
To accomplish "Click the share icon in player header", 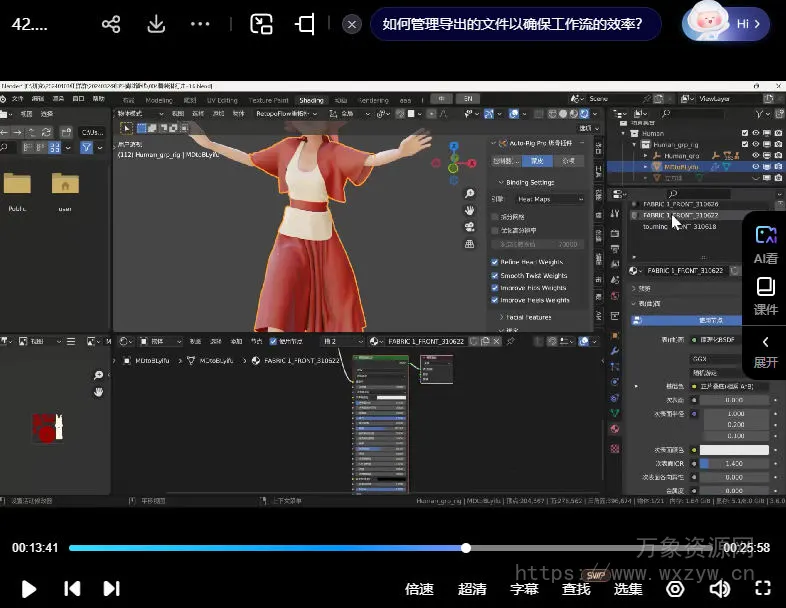I will pyautogui.click(x=111, y=24).
